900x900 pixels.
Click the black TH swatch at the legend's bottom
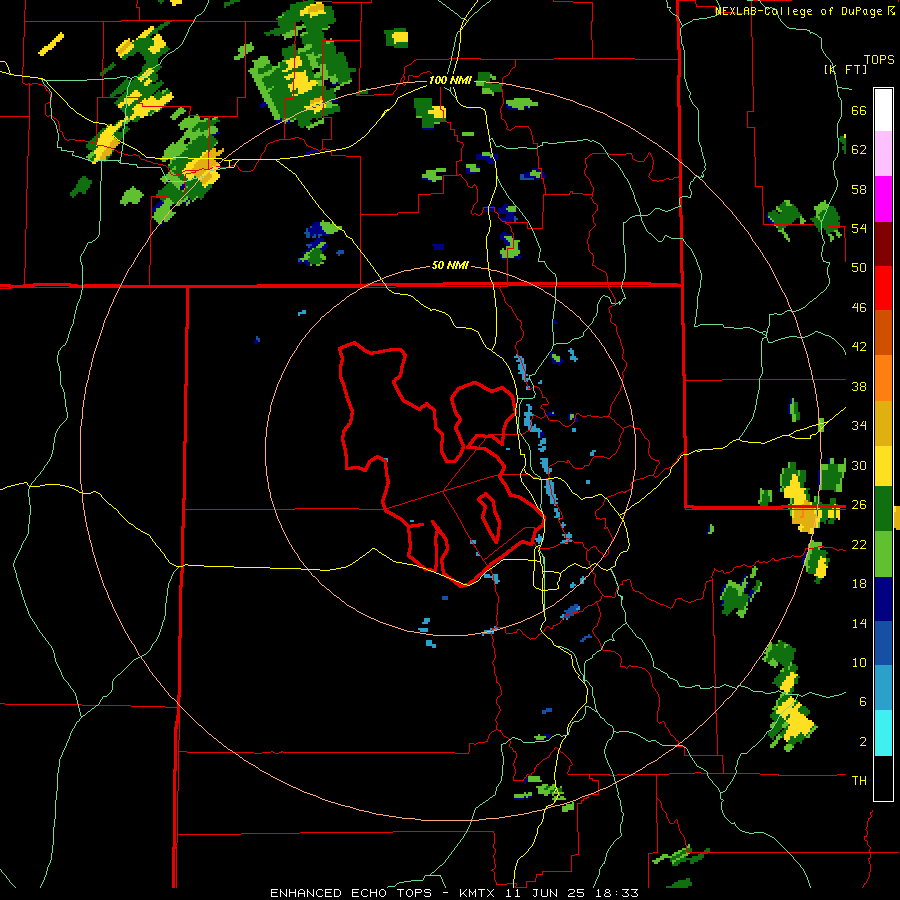883,777
